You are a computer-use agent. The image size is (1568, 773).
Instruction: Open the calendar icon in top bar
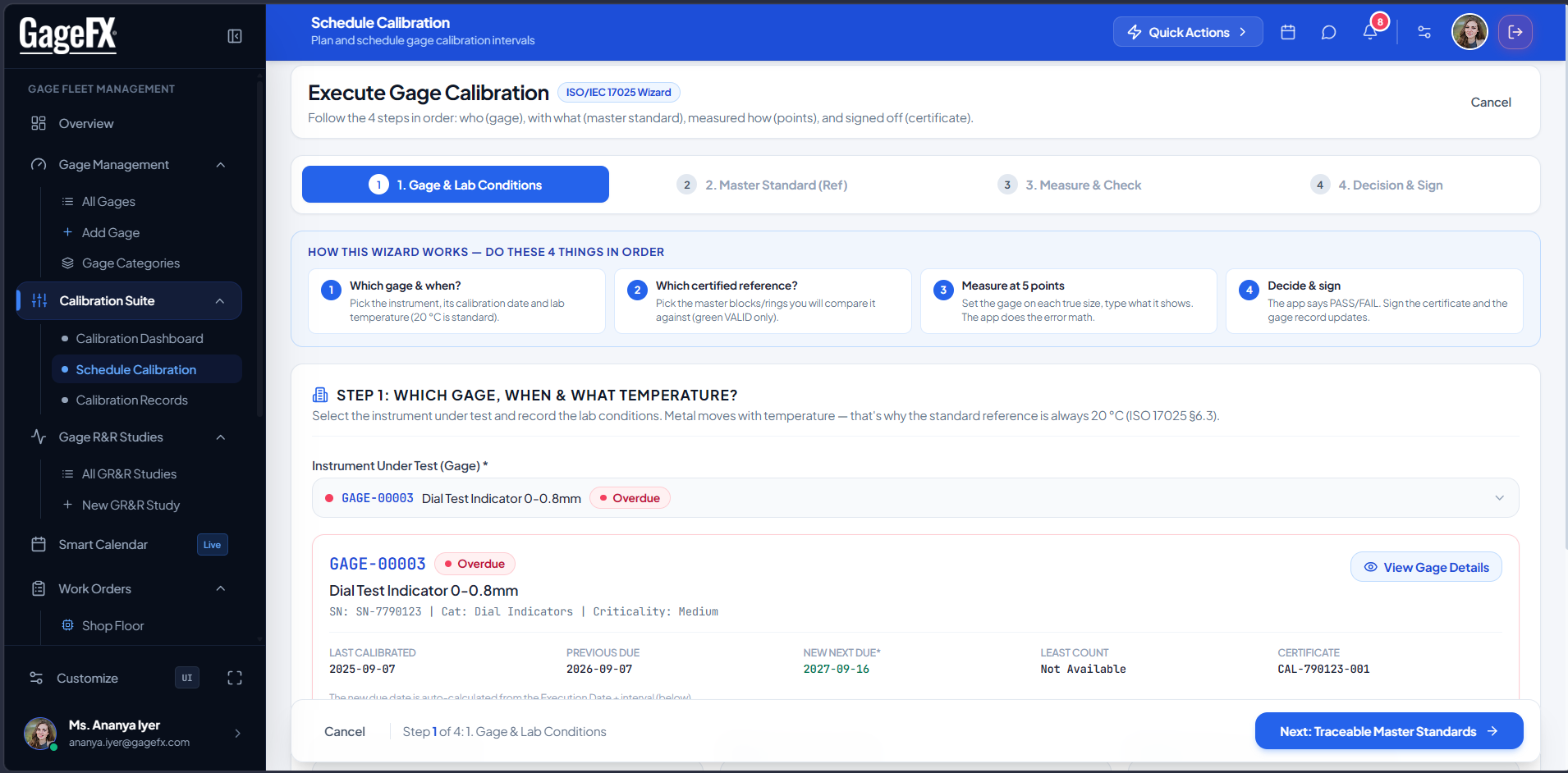tap(1288, 32)
